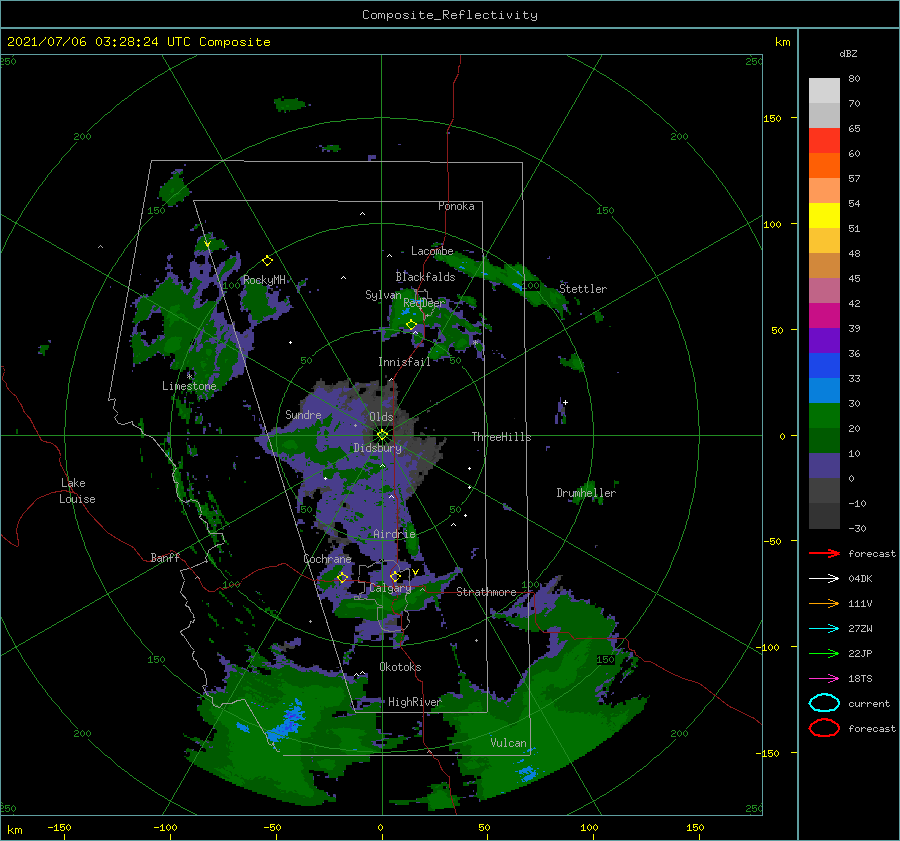
Task: Click the current legend label
Action: coord(869,703)
